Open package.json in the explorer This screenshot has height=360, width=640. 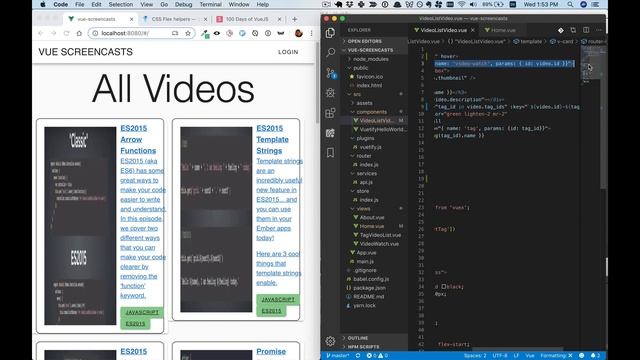click(x=369, y=288)
